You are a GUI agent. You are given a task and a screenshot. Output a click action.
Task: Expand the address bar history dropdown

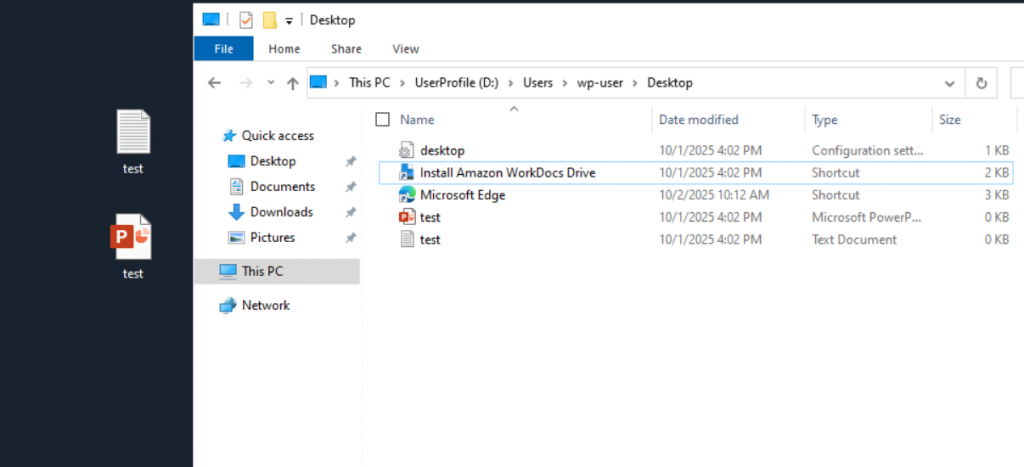[949, 83]
